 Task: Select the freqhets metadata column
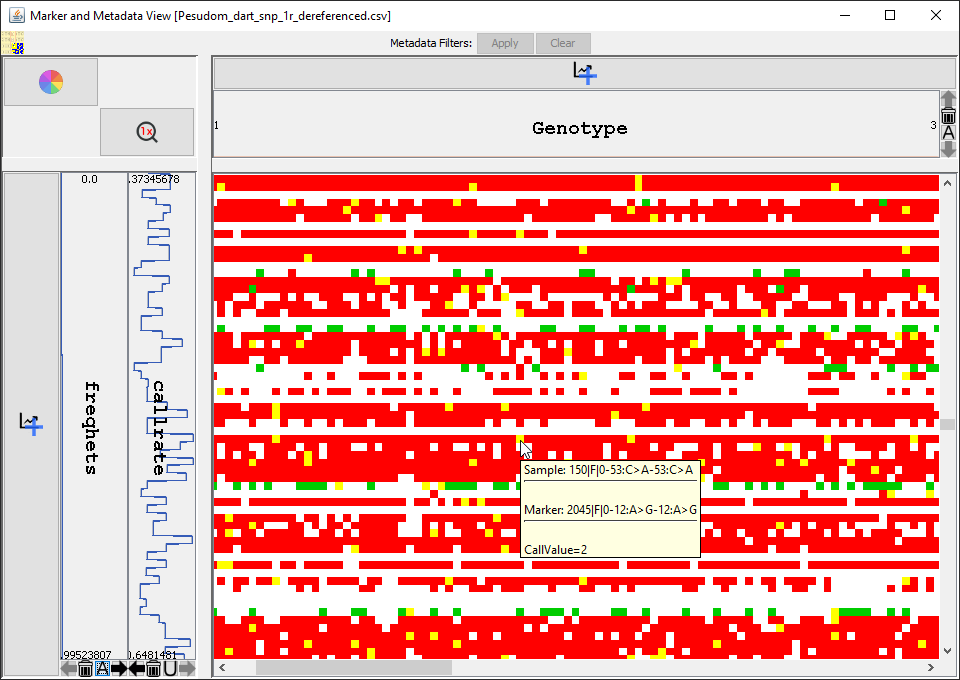(x=94, y=416)
